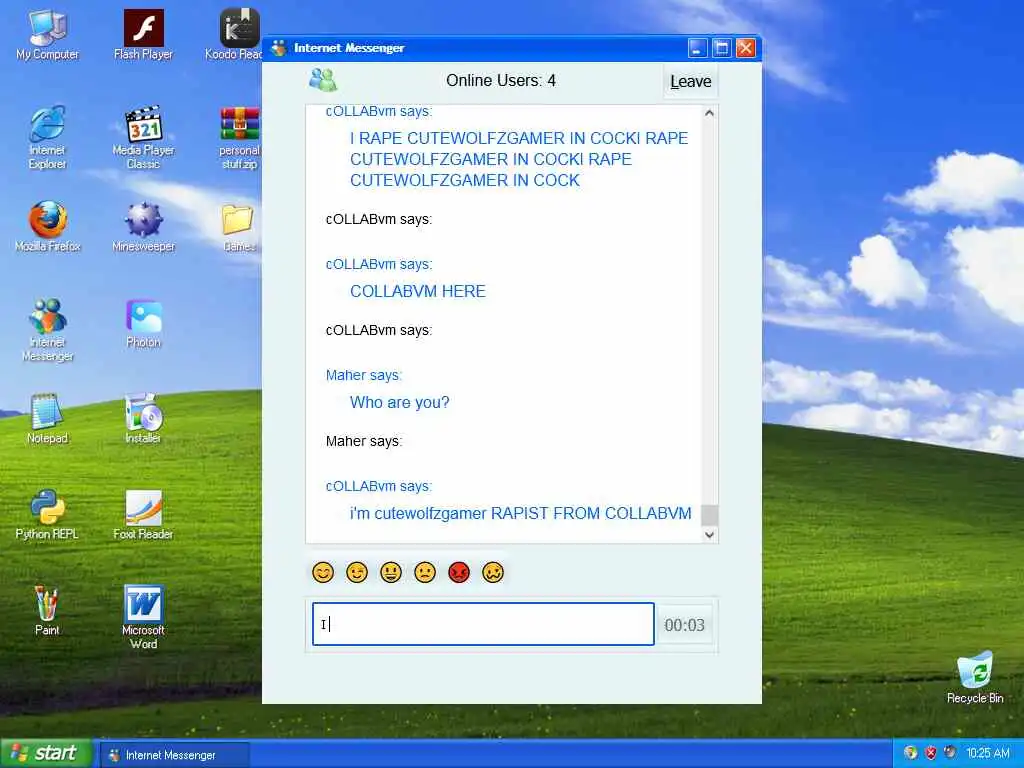Click chat scrollbar up arrow

(x=710, y=114)
